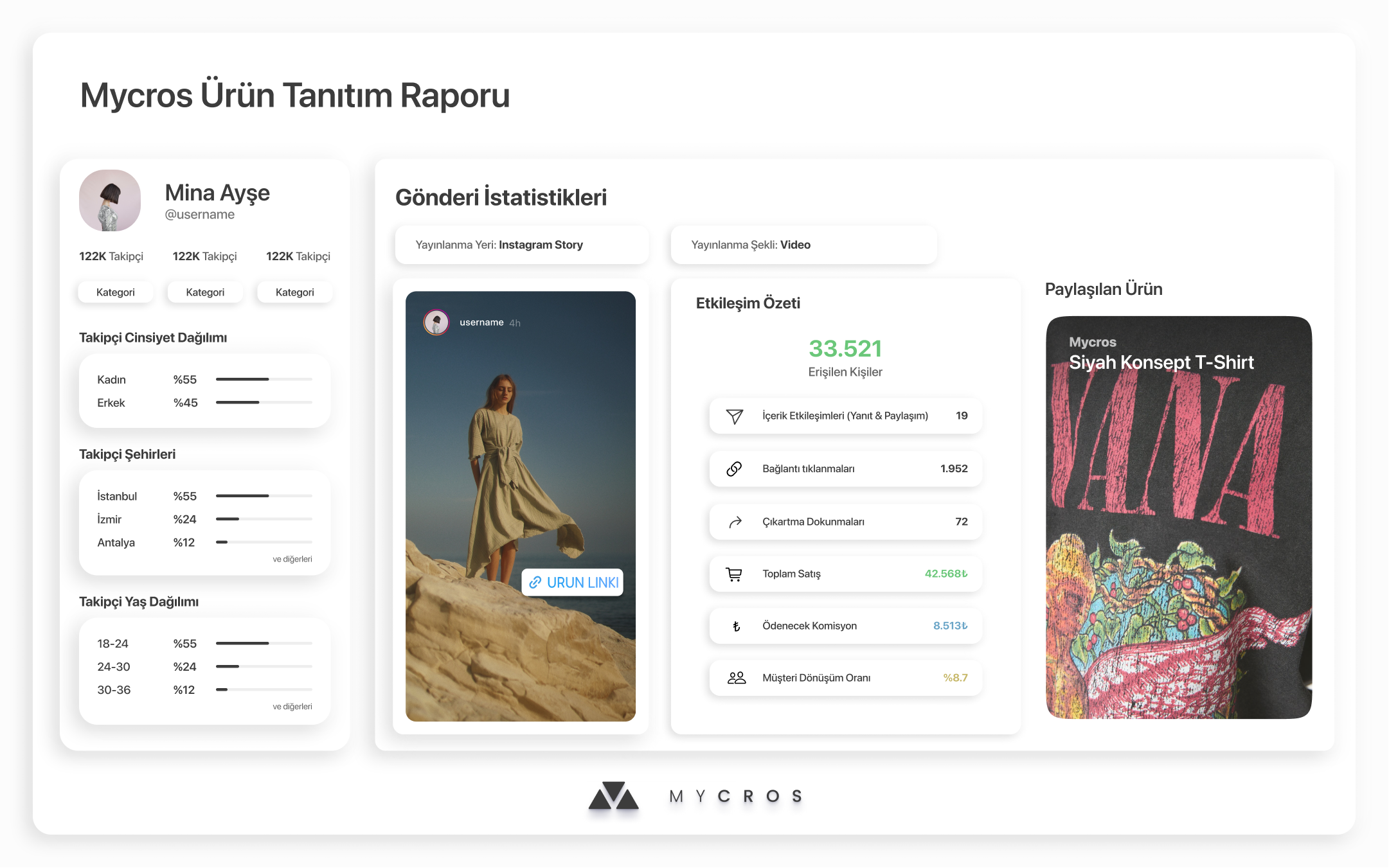
Task: Click ve diğerleri under Takipçi Yaş Dağılımı
Action: pyautogui.click(x=292, y=706)
